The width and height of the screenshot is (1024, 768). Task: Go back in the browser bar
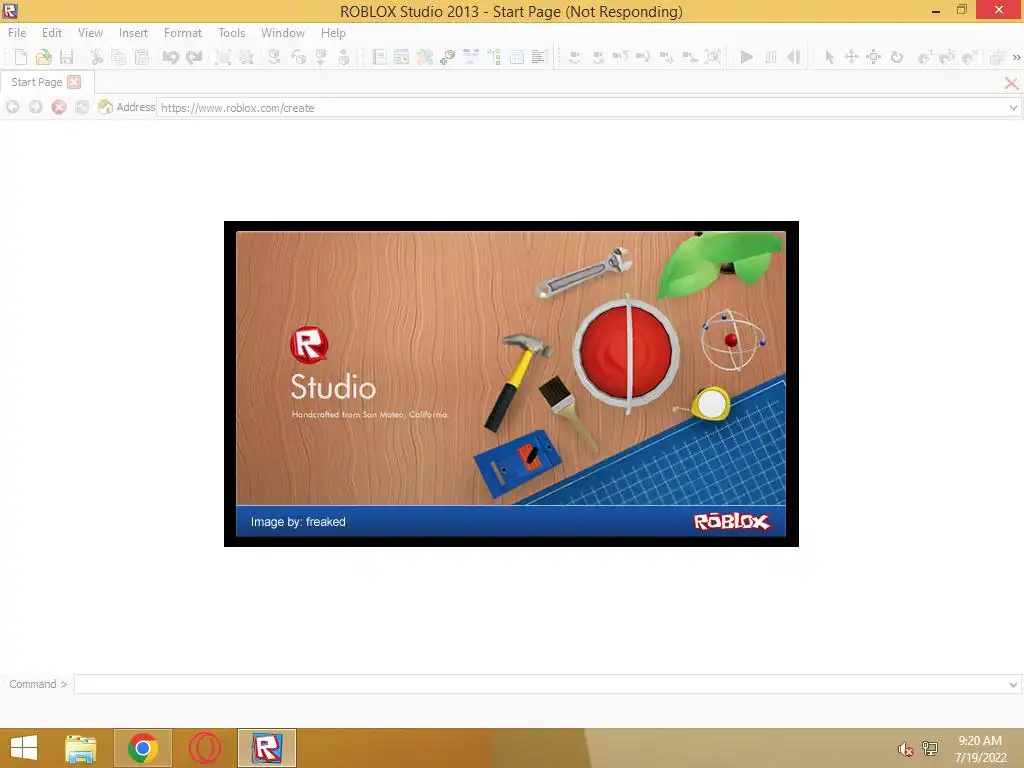pos(12,107)
